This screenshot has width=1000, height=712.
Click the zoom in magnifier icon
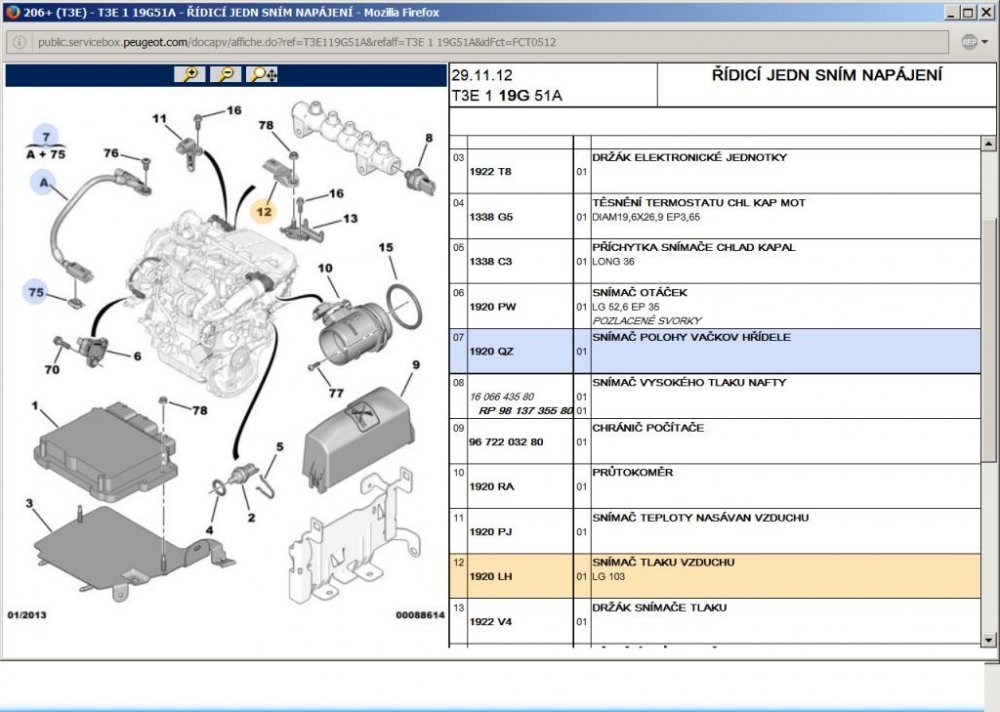189,75
